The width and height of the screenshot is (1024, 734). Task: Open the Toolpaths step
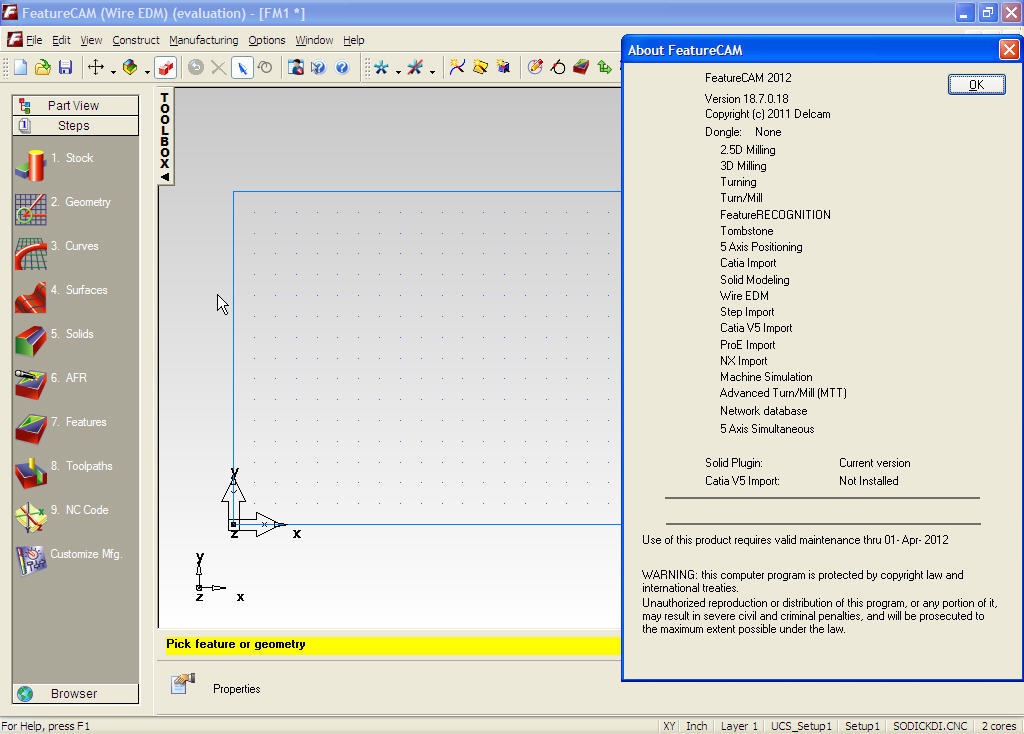pyautogui.click(x=30, y=472)
